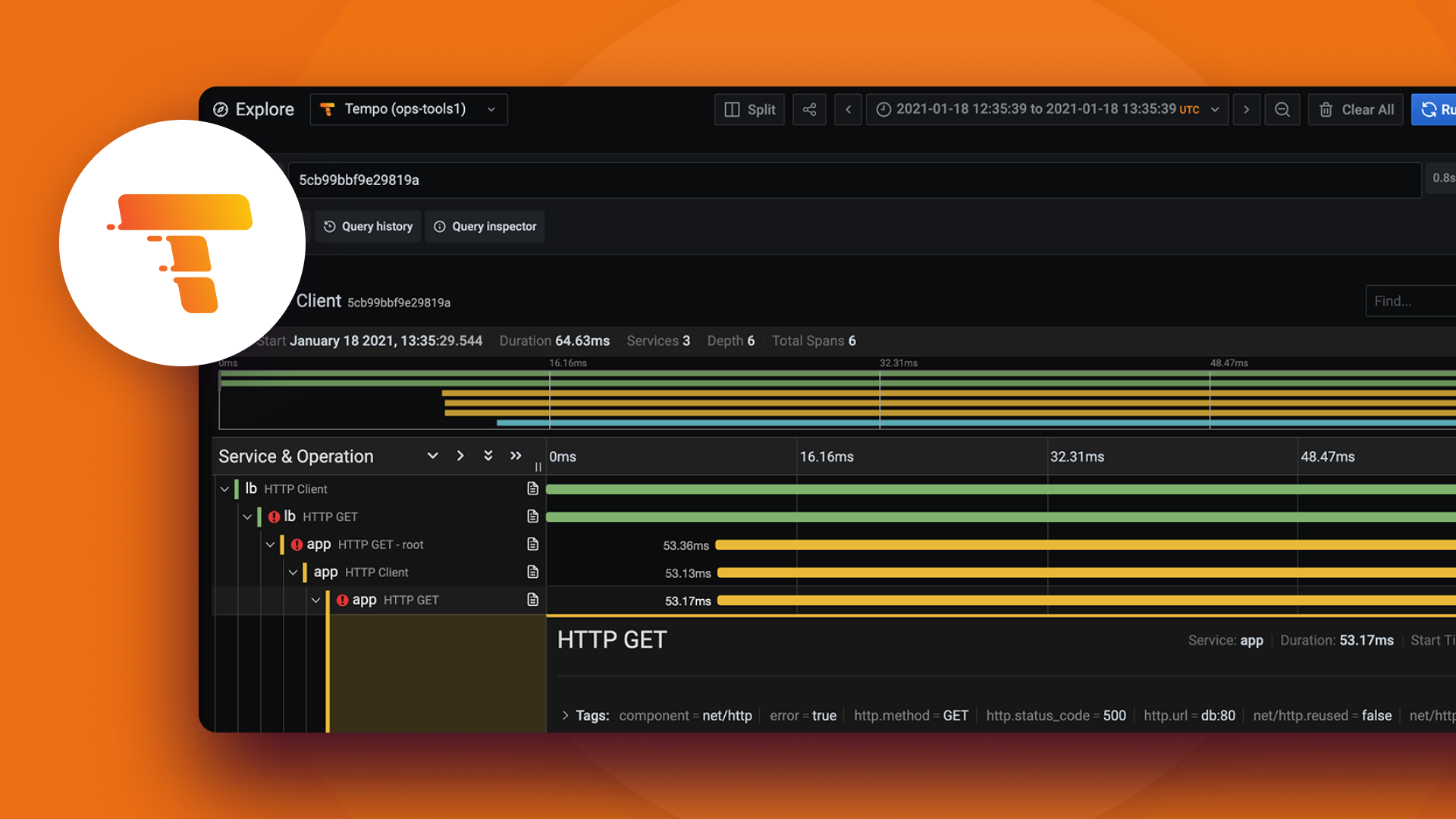
Task: Click the trash icon next to Clear All
Action: 1326,110
